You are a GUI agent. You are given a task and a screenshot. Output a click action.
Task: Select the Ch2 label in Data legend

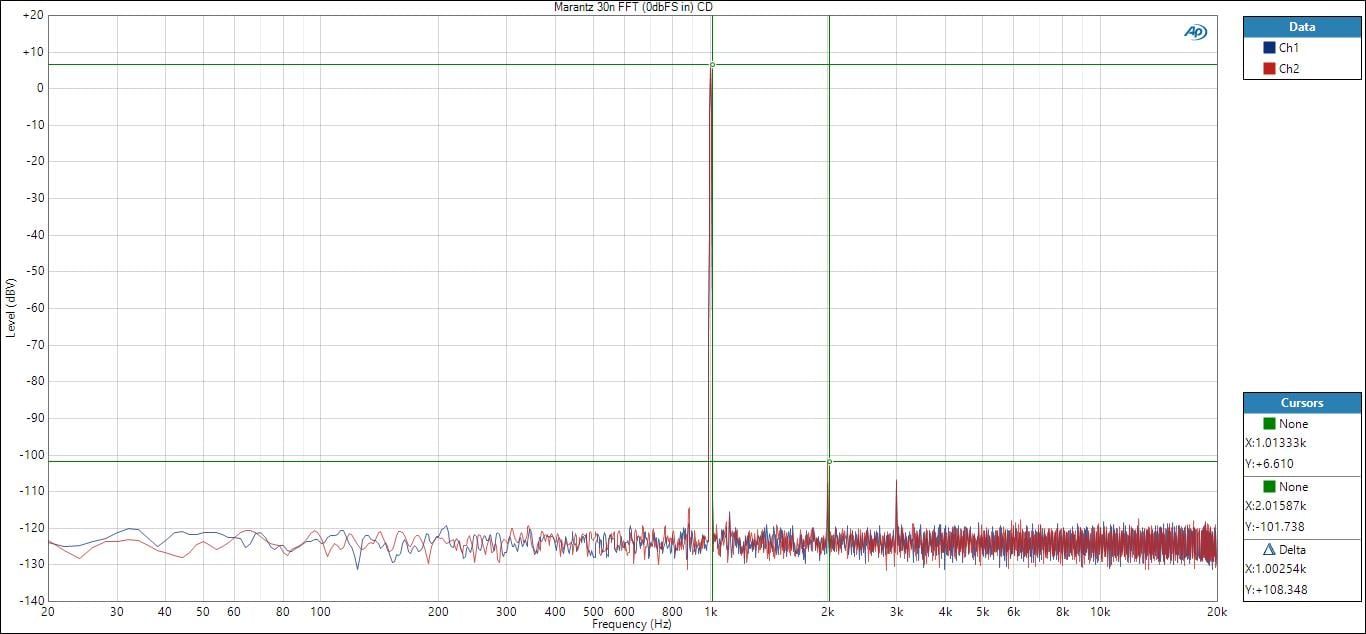pyautogui.click(x=1289, y=69)
